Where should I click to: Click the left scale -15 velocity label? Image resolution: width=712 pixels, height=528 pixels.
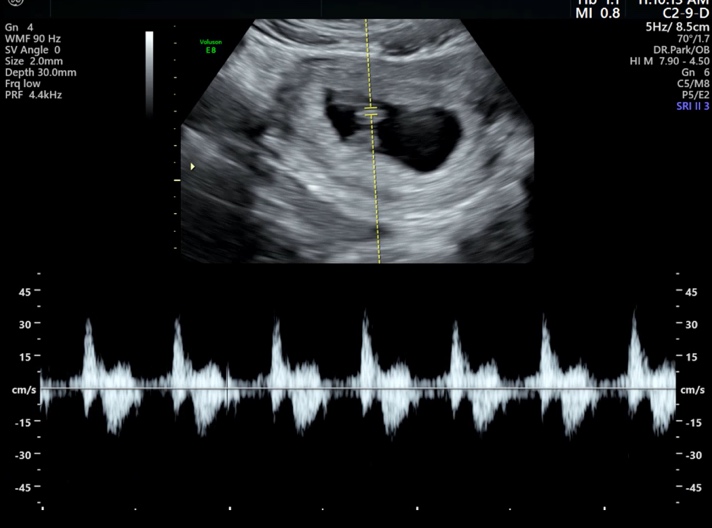coord(23,423)
